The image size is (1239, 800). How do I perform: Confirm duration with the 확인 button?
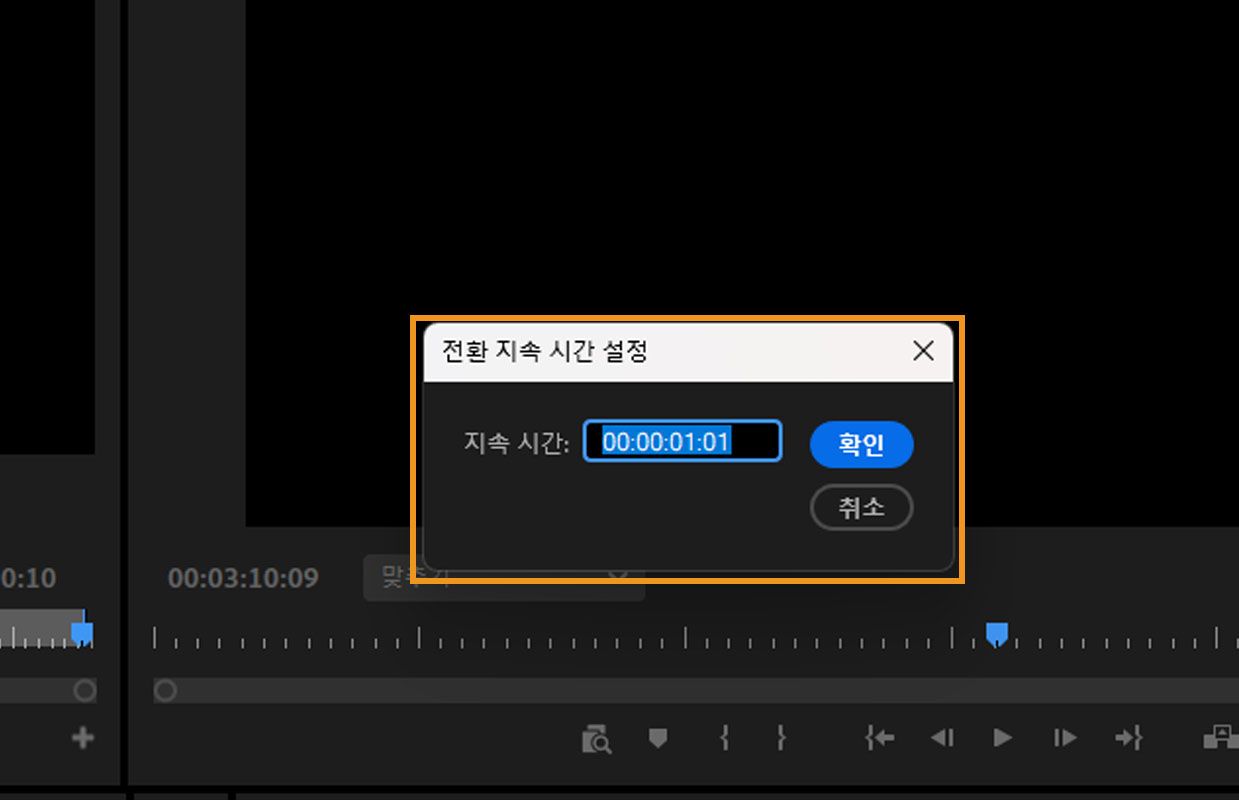860,444
